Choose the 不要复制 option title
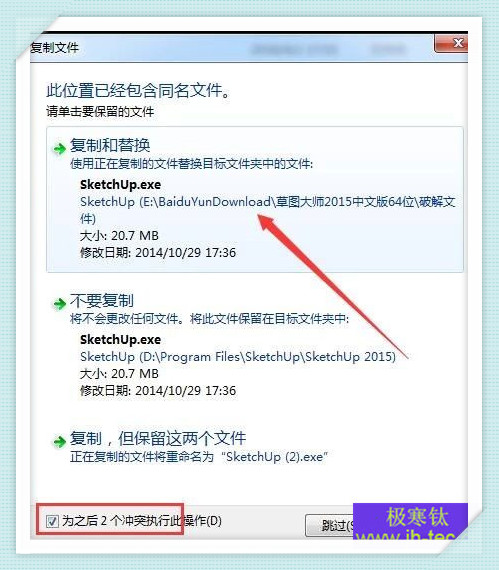The width and height of the screenshot is (499, 570). point(102,301)
